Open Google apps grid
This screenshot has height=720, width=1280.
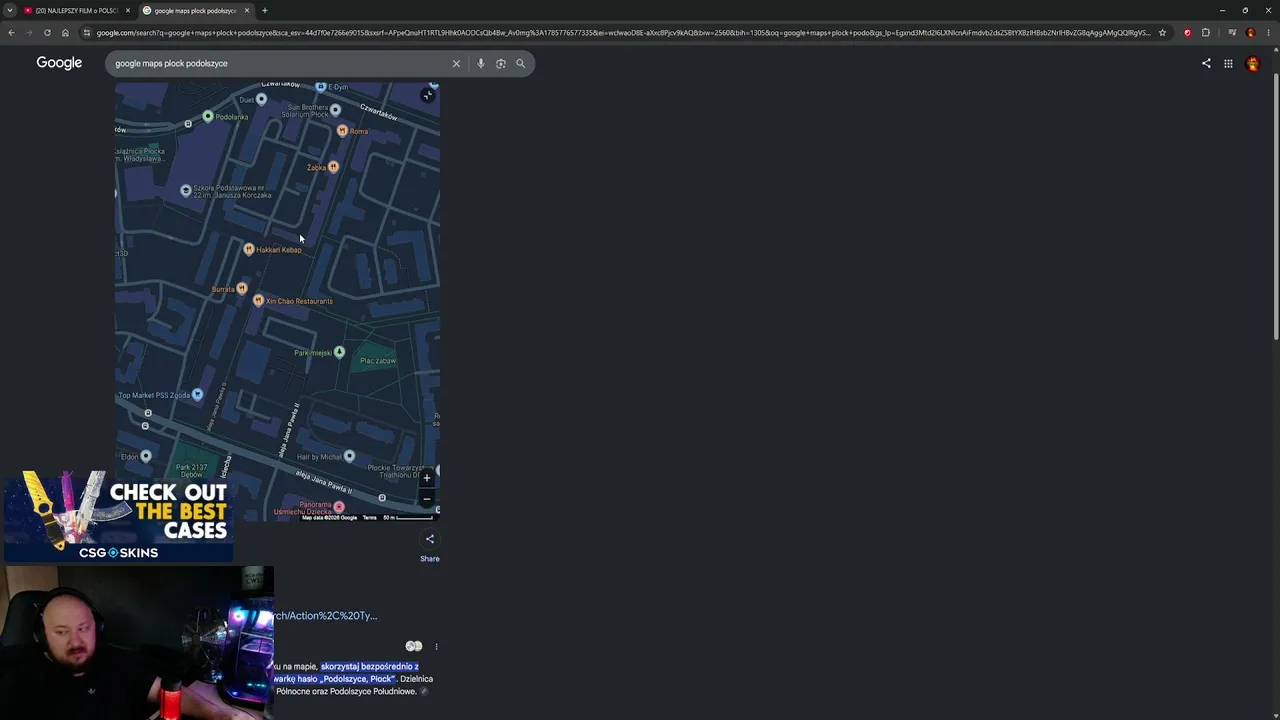1228,64
